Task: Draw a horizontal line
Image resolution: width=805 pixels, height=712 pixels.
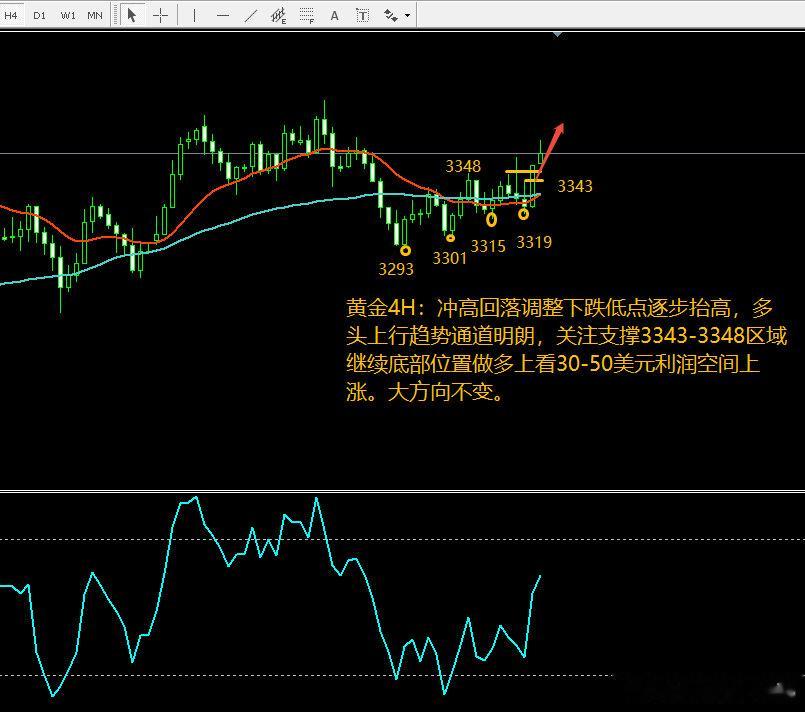Action: (222, 15)
